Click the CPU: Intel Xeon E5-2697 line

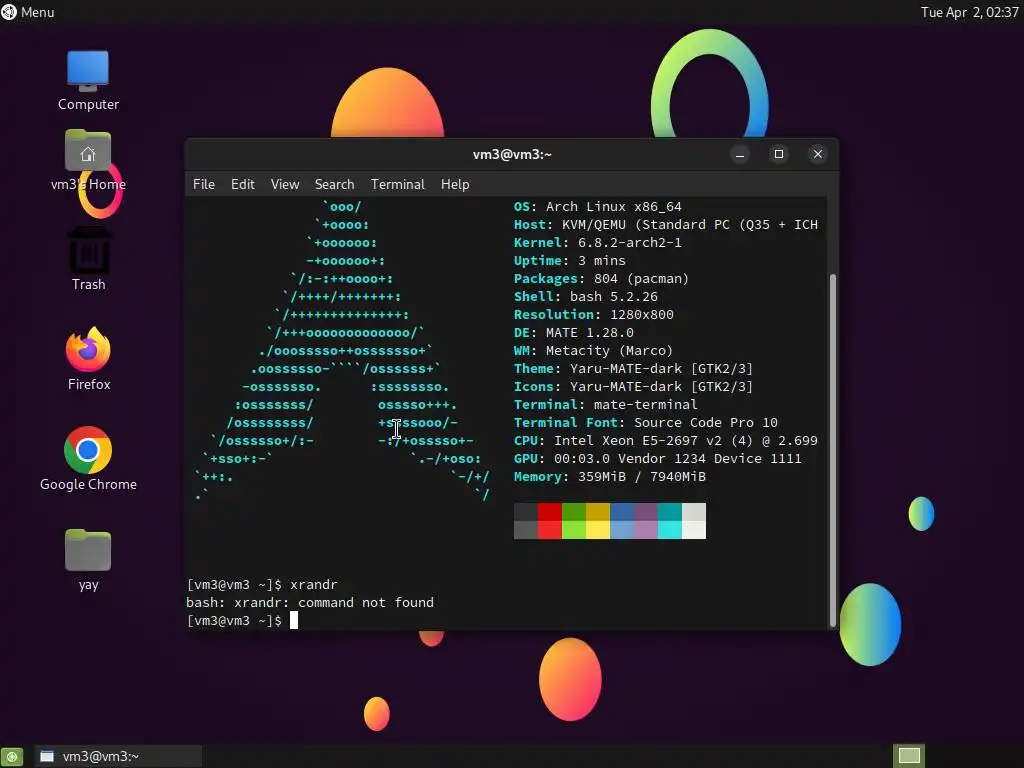(665, 441)
